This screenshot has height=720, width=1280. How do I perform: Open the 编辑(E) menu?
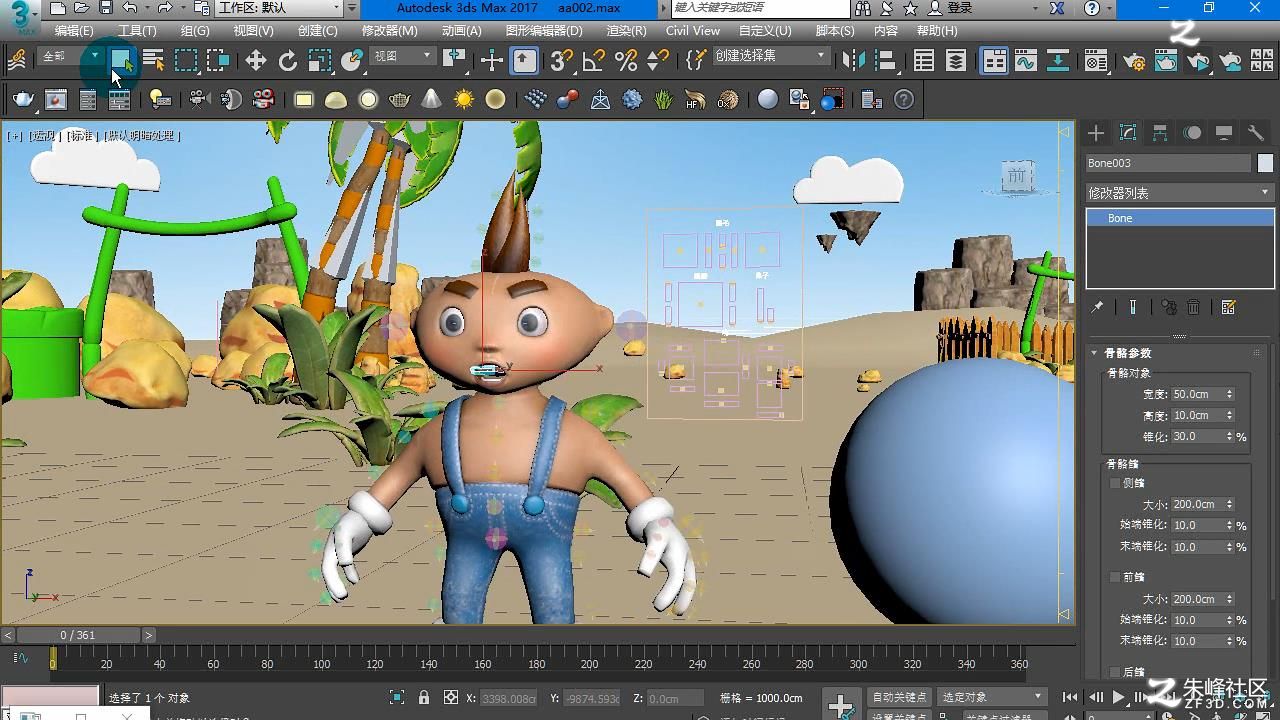click(74, 31)
